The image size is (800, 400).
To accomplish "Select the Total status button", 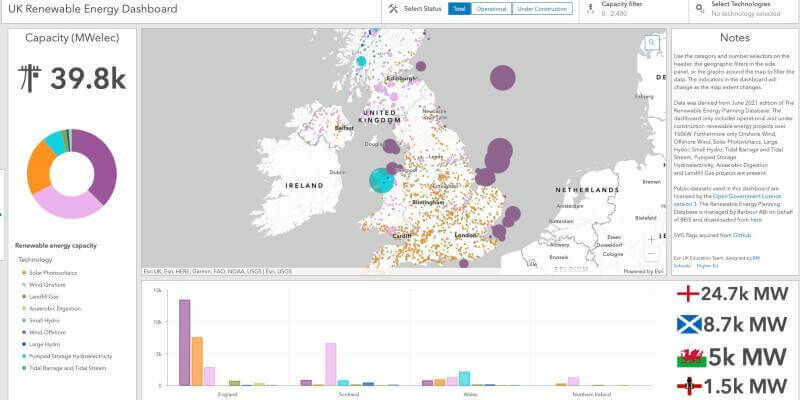I will click(459, 9).
